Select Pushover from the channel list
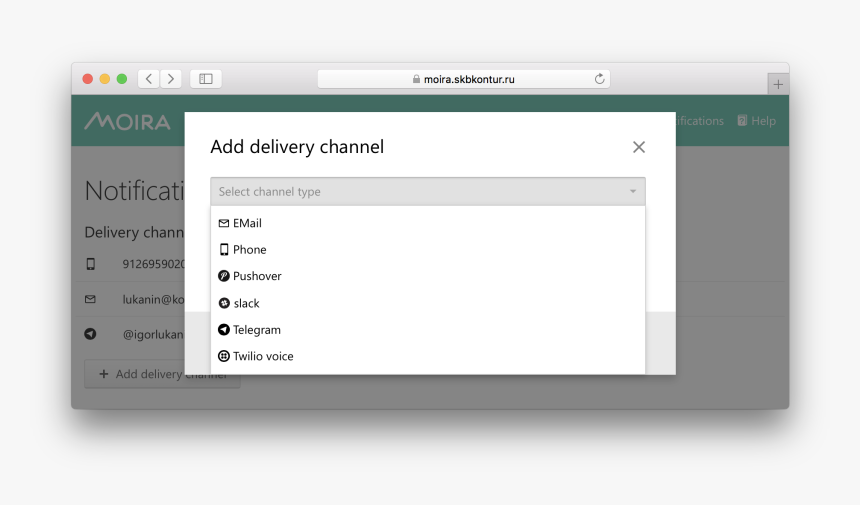This screenshot has width=860, height=505. pos(428,276)
